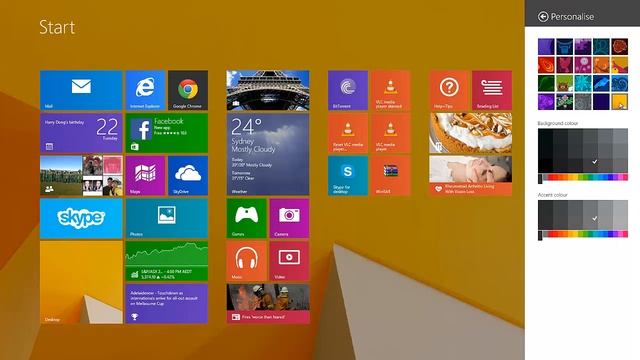Open the green Finance chart tile

(167, 261)
